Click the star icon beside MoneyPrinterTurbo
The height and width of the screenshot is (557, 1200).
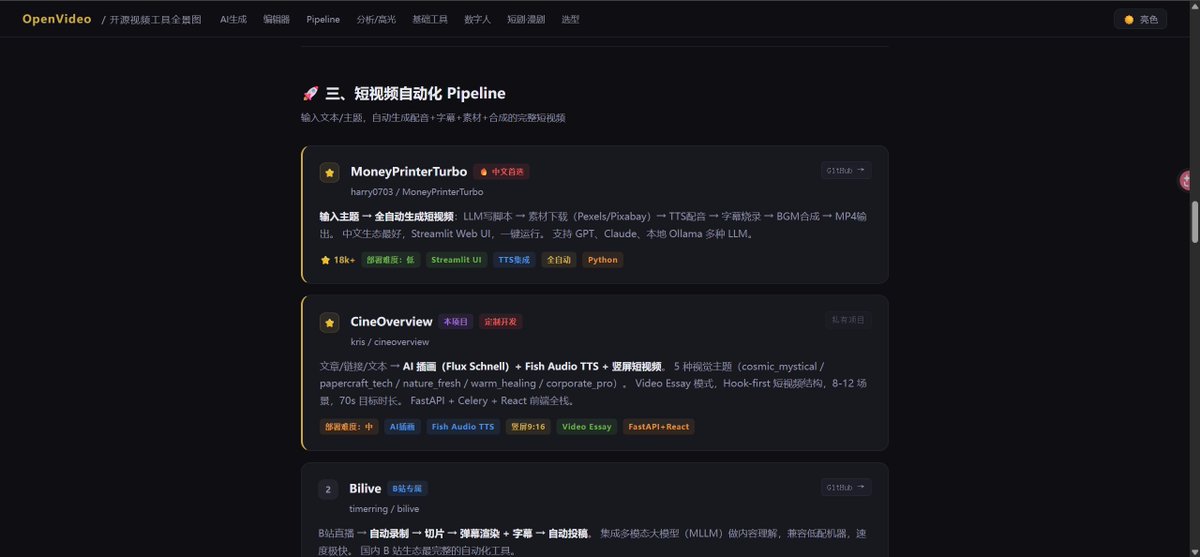pyautogui.click(x=329, y=172)
